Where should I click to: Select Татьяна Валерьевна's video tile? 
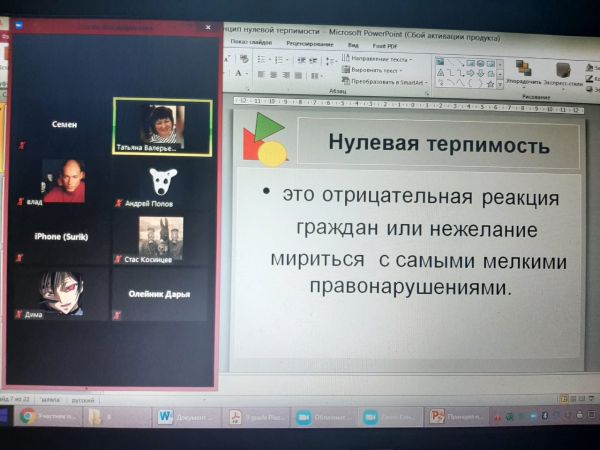(162, 126)
